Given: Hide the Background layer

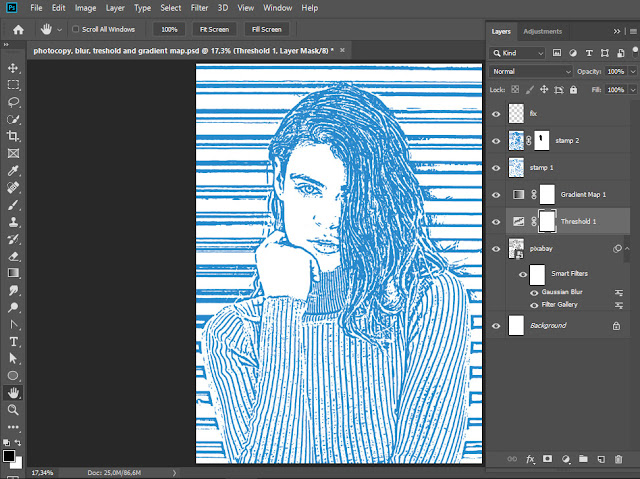Looking at the screenshot, I should click(x=496, y=326).
